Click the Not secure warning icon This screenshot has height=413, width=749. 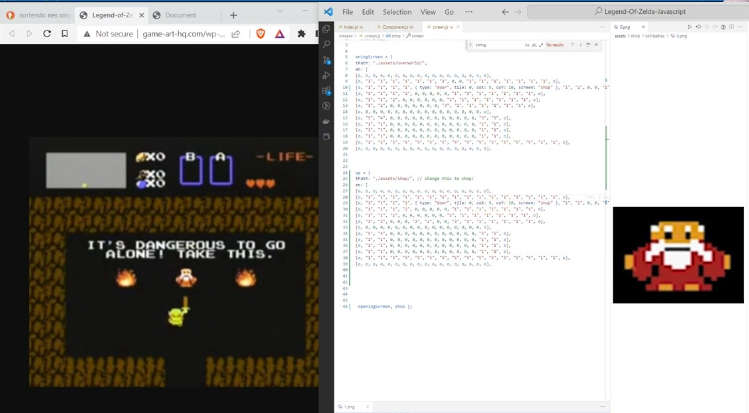point(86,34)
